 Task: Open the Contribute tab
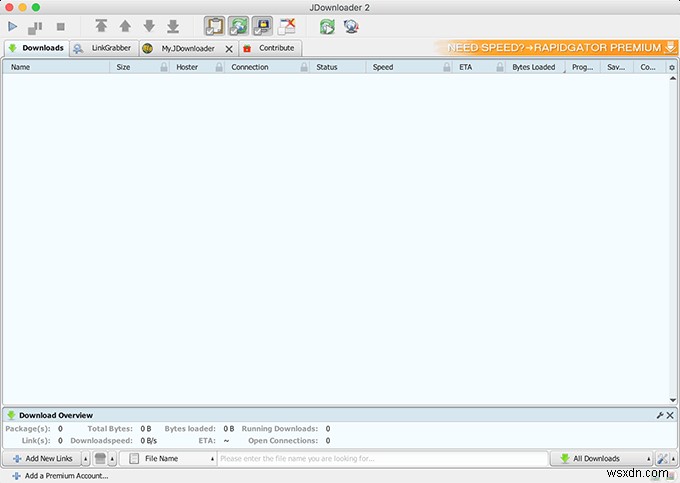(270, 48)
